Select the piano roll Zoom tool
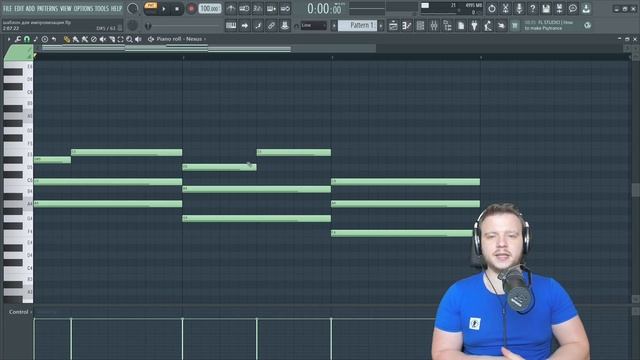This screenshot has height=360, width=640. point(129,39)
